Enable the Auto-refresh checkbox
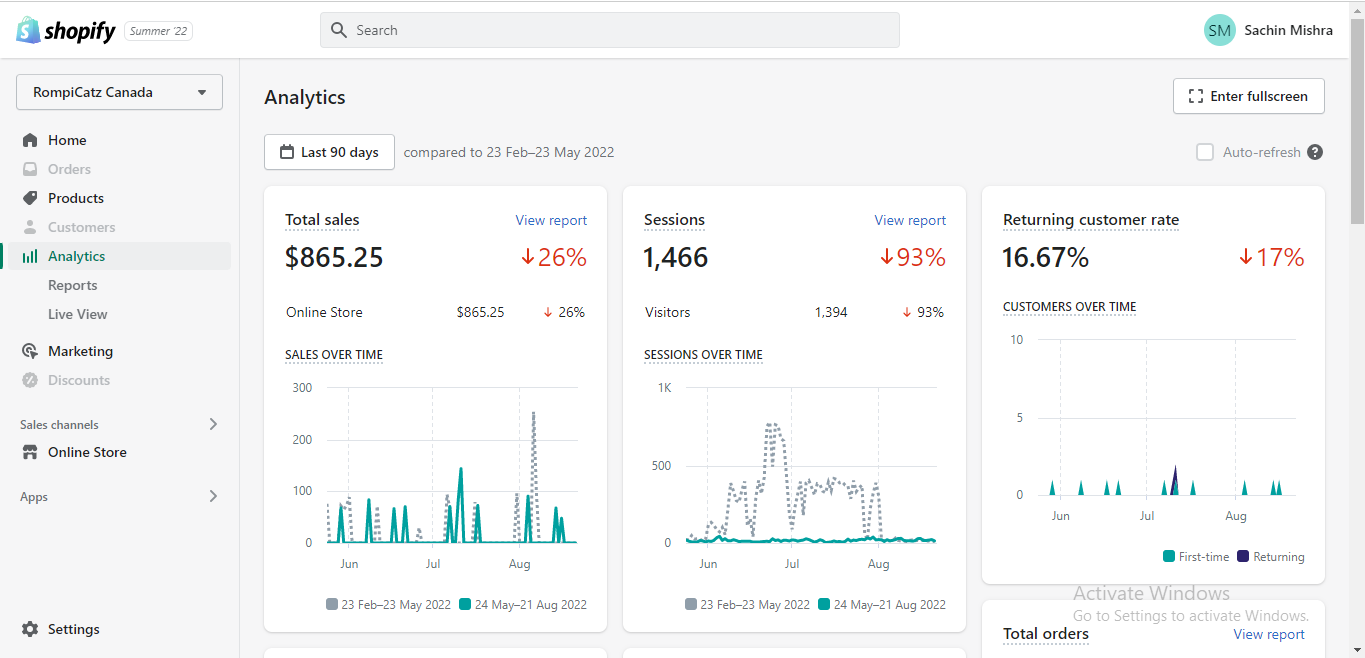Viewport: 1365px width, 658px height. [1205, 152]
